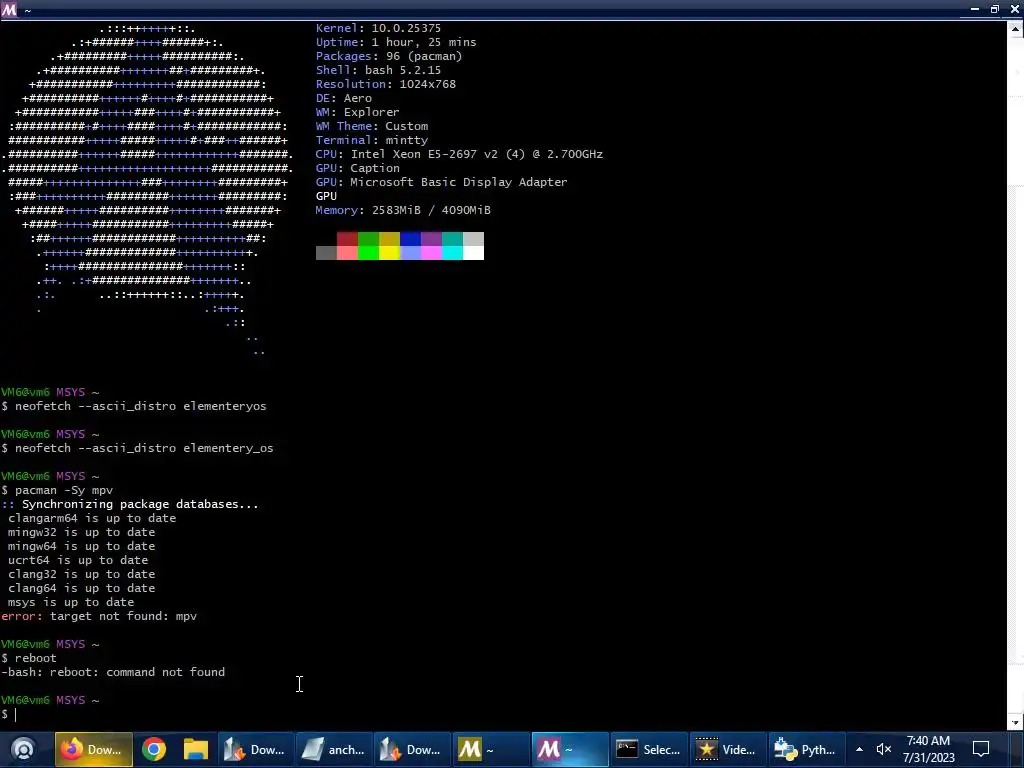Click the 'ucrt64 is up to date' line
The height and width of the screenshot is (768, 1024).
pos(78,560)
